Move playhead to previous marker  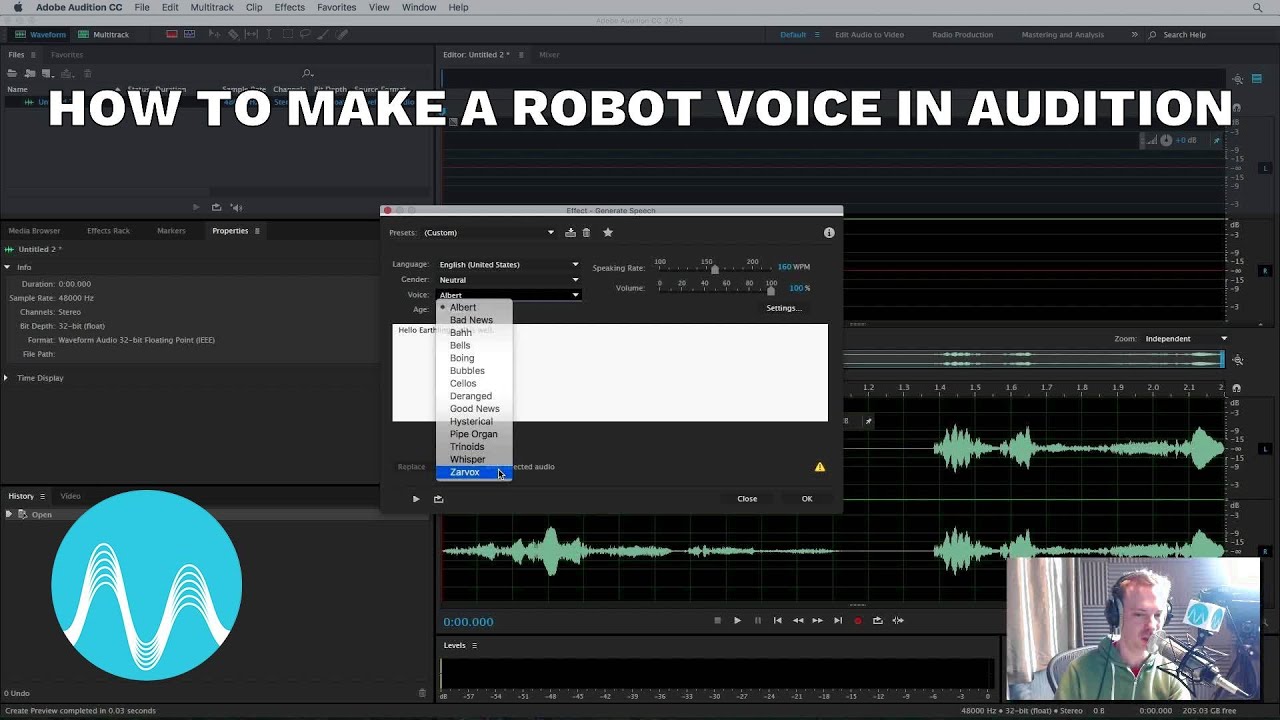[x=777, y=620]
